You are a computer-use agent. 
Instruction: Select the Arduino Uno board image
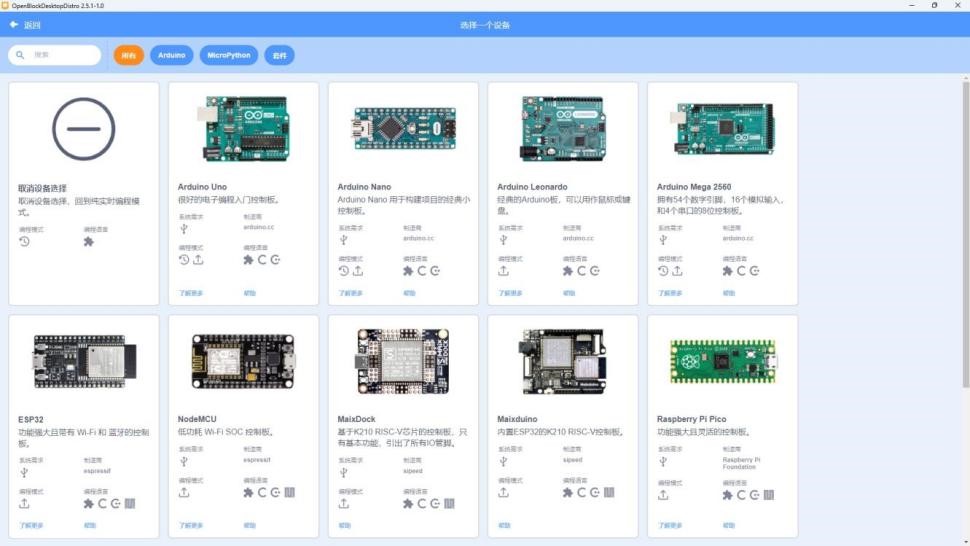click(244, 129)
